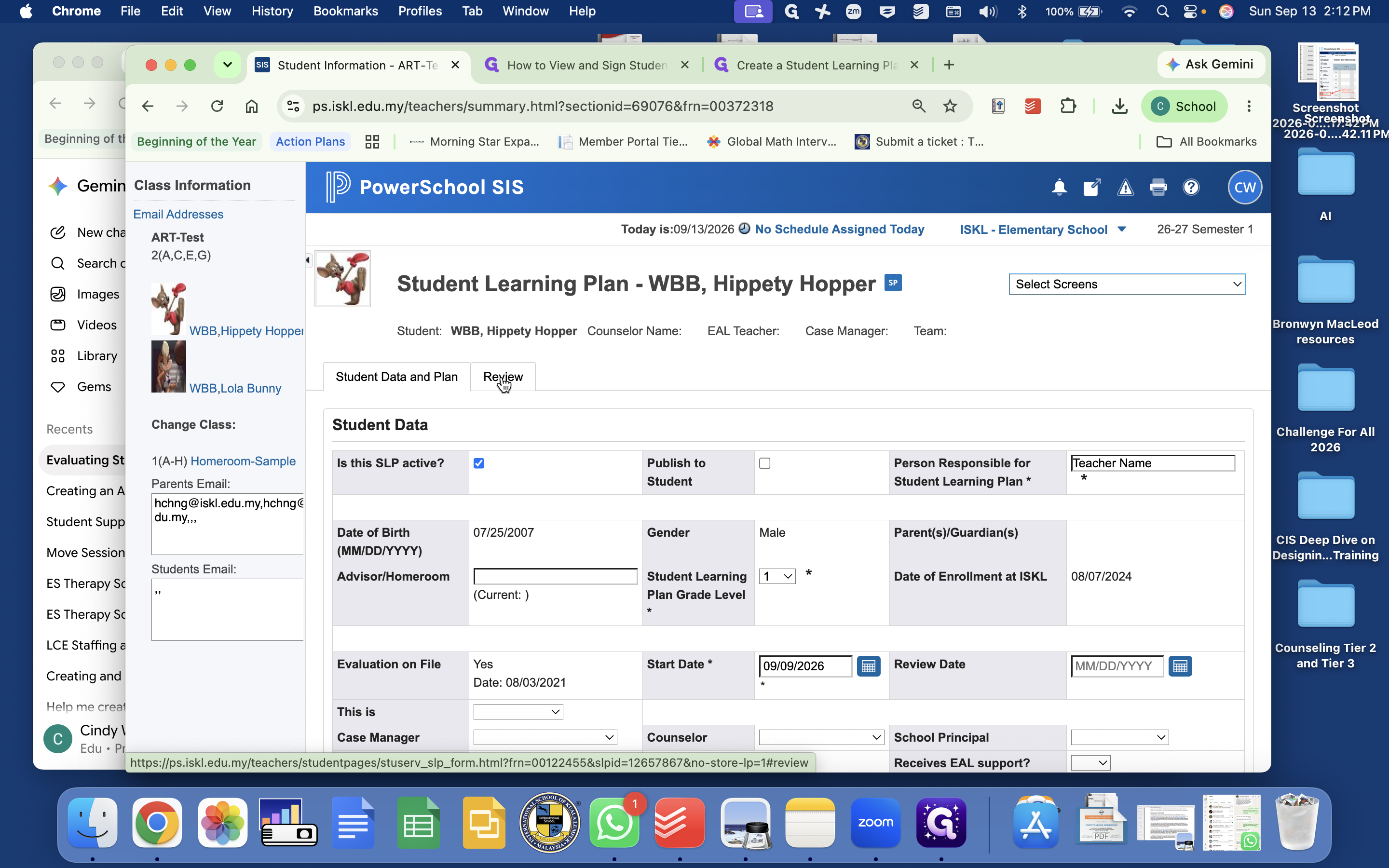
Task: Open Chrome three-dot menu
Action: click(1248, 106)
